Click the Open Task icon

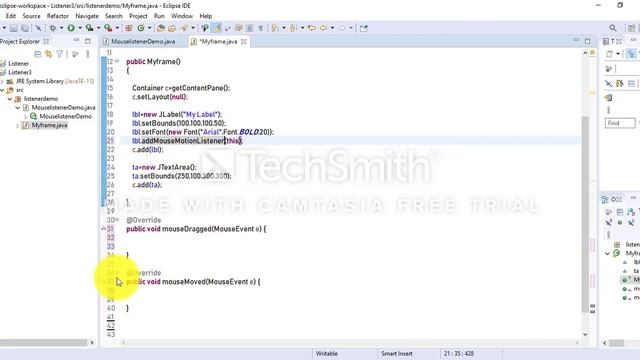pos(172,28)
